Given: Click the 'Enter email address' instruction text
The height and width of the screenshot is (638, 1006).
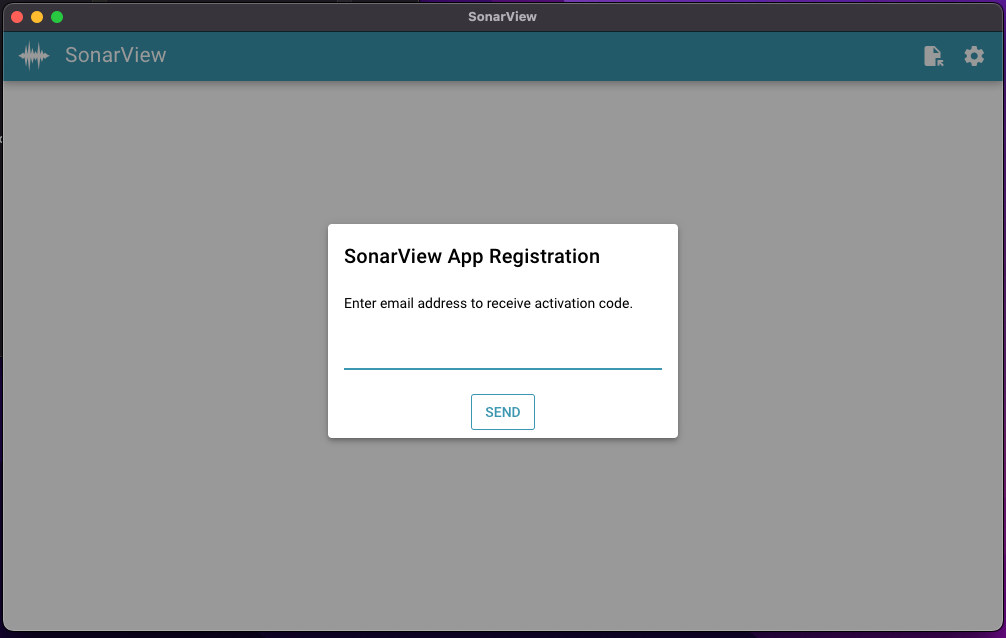Looking at the screenshot, I should tap(488, 303).
